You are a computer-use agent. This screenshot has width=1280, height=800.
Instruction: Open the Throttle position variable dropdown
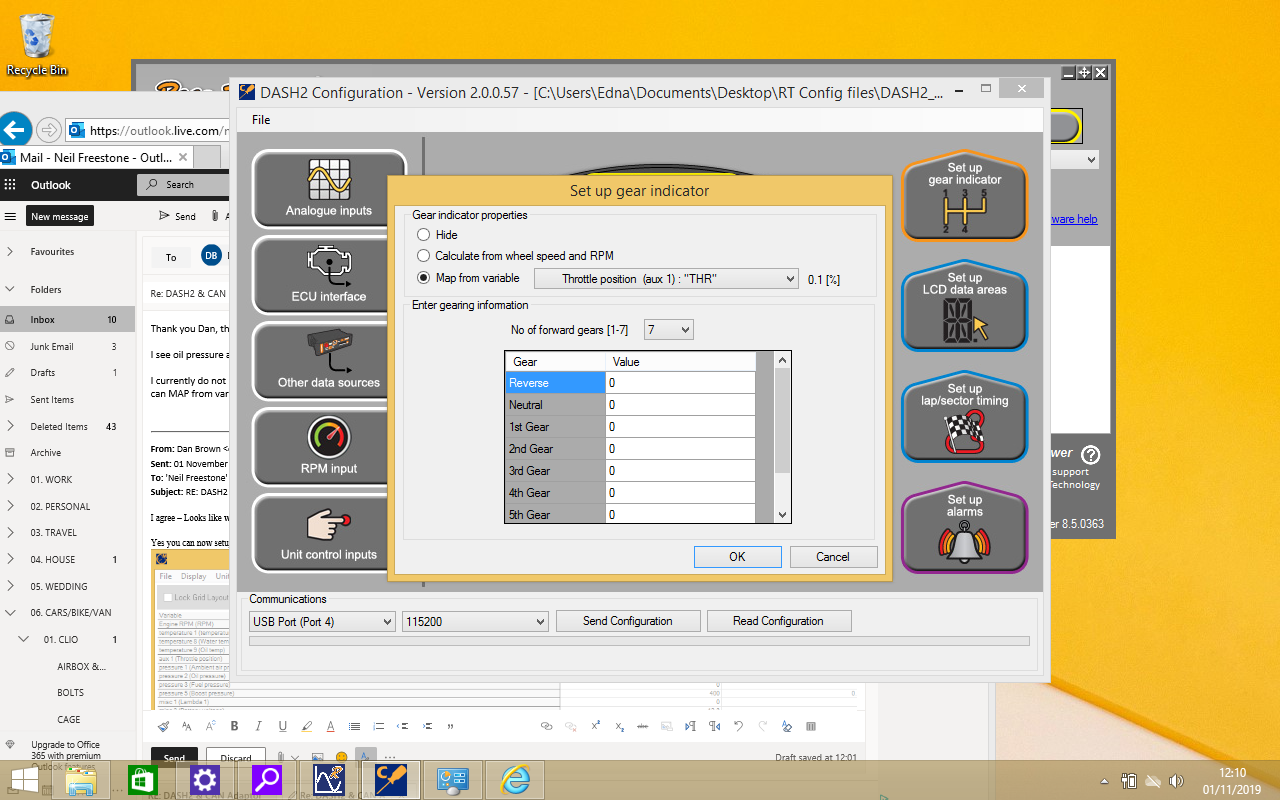click(x=666, y=279)
